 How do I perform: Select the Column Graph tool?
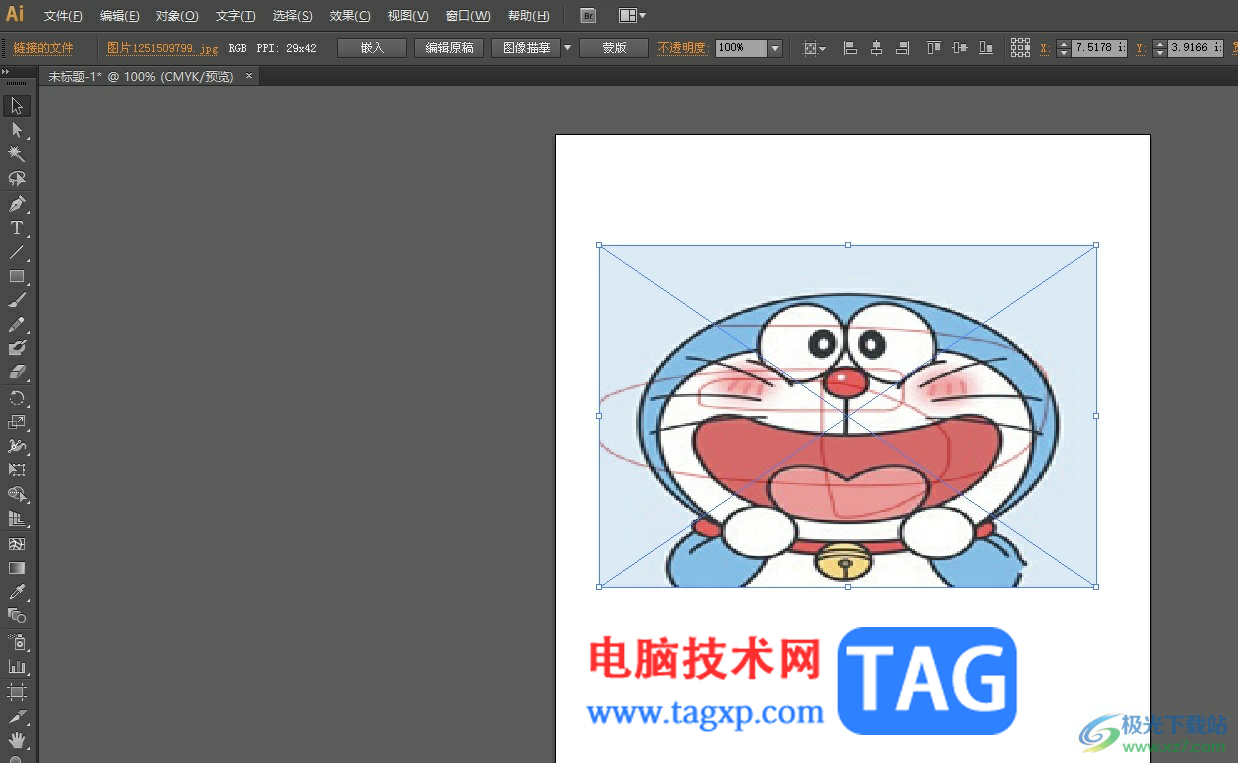[17, 666]
